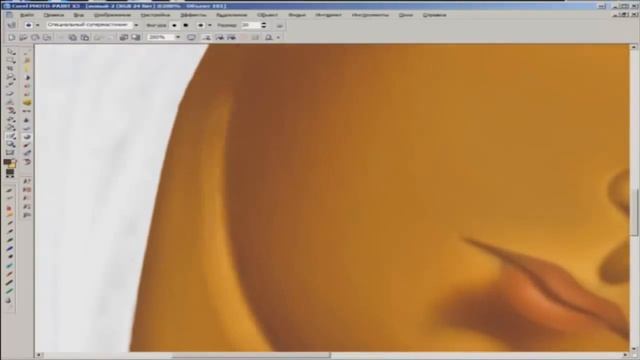This screenshot has height=360, width=640.
Task: Click the vertical scrollbar thumb
Action: point(634,212)
